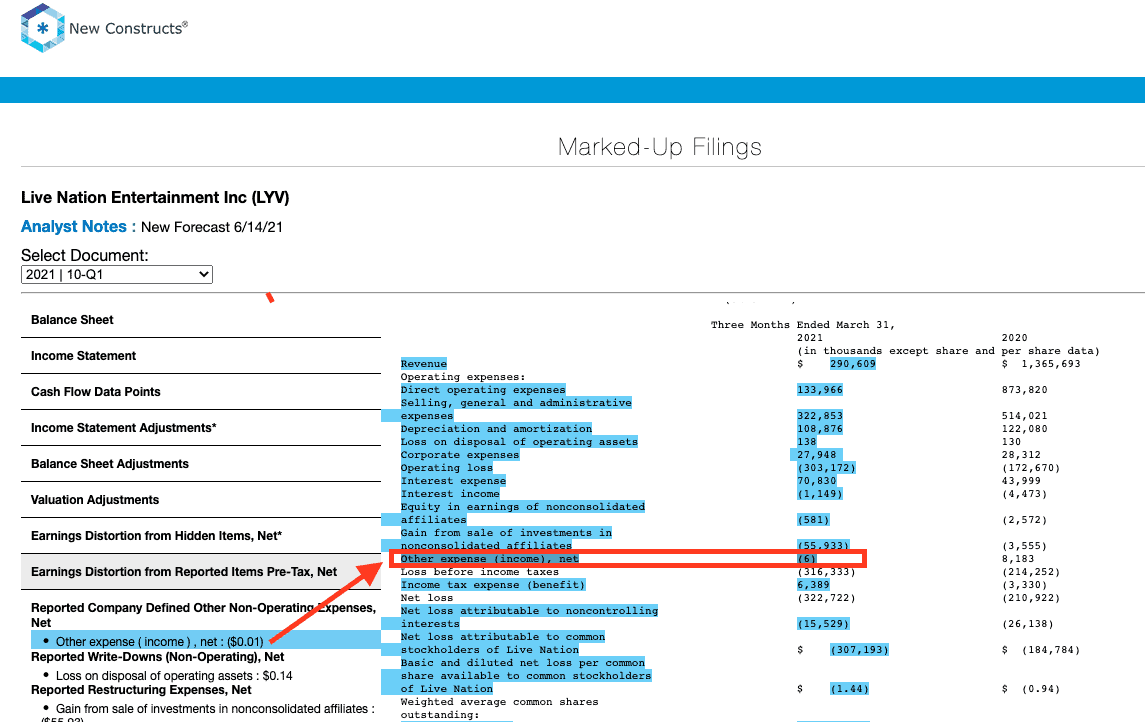
Task: Click Loss on disposal of operating assets : $0.14
Action: (174, 676)
